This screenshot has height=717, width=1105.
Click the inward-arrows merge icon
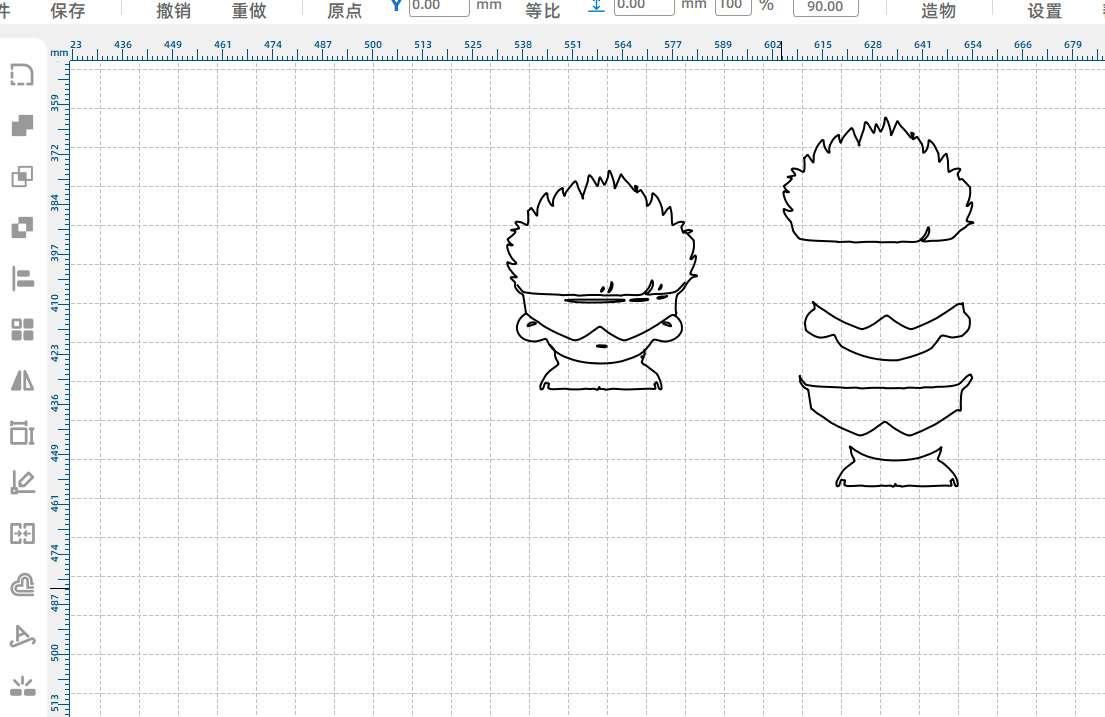pyautogui.click(x=22, y=534)
